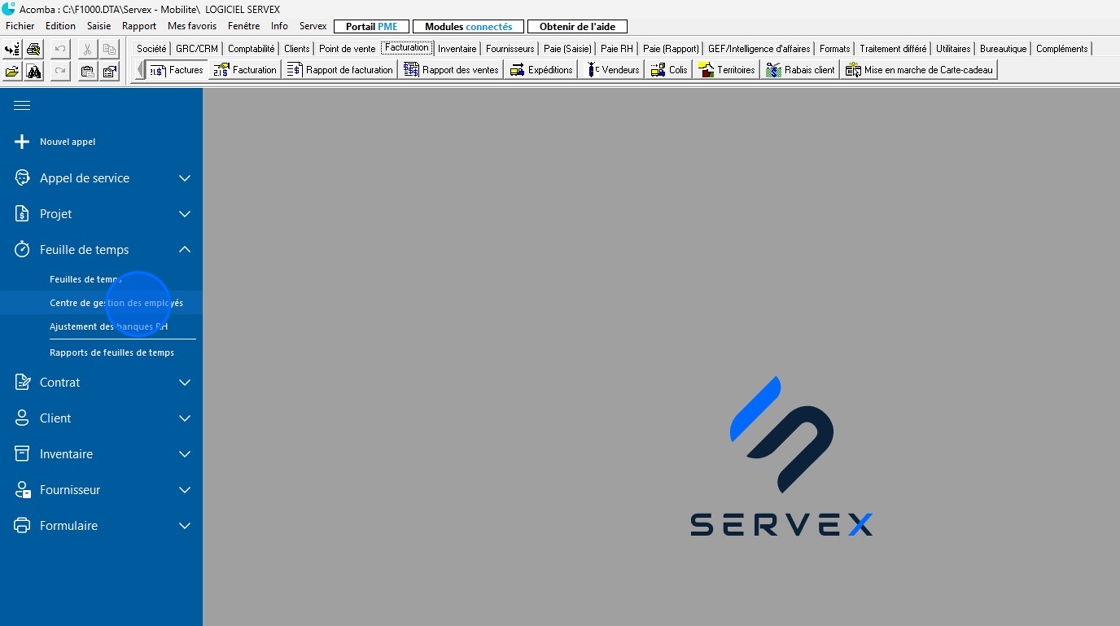This screenshot has width=1120, height=626.
Task: Open Rapports de feuilles de temps
Action: pyautogui.click(x=111, y=352)
